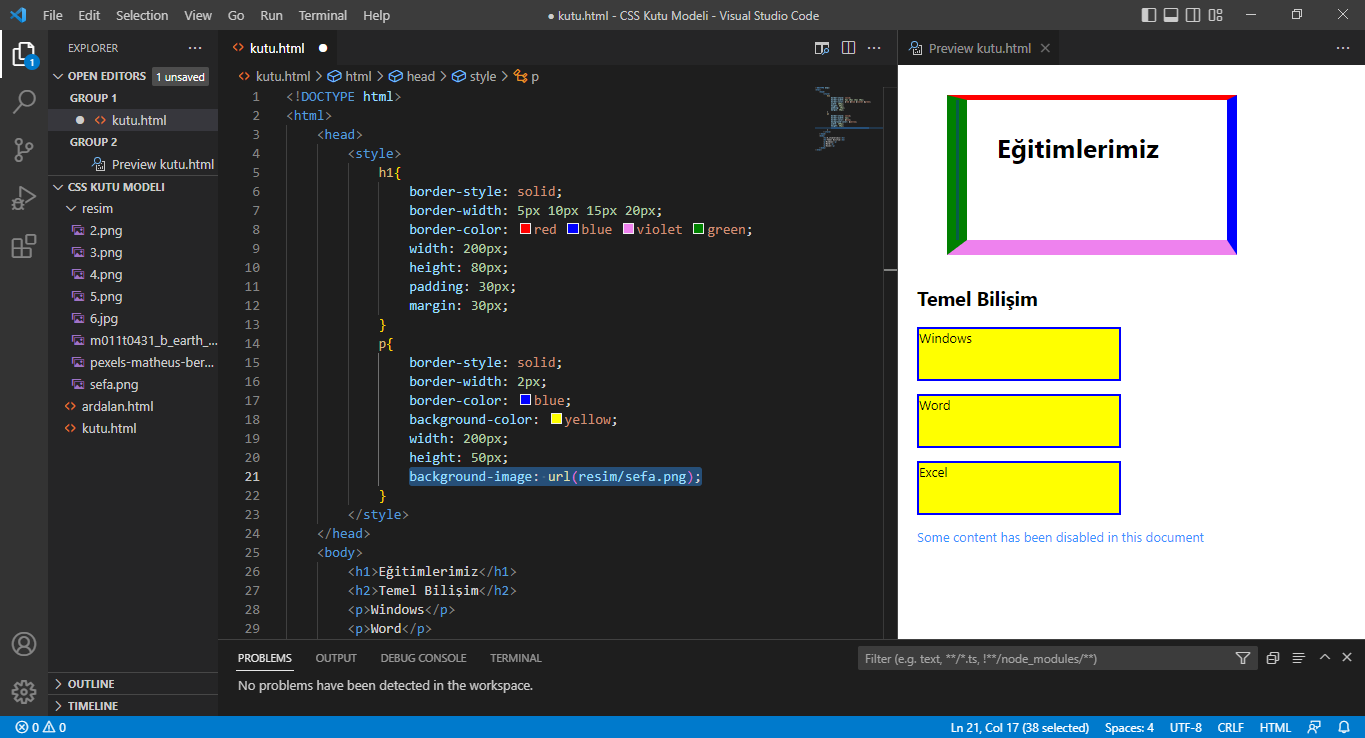The image size is (1365, 738).
Task: Toggle the primary side bar layout button
Action: click(1149, 15)
